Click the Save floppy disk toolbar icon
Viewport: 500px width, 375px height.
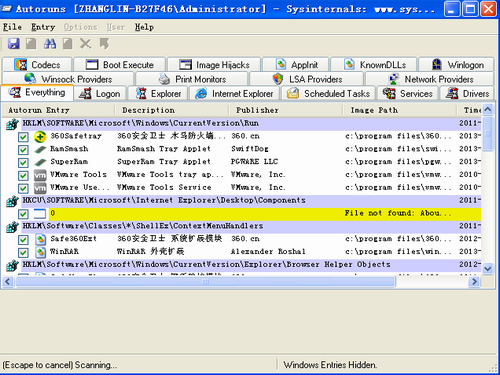(14, 44)
